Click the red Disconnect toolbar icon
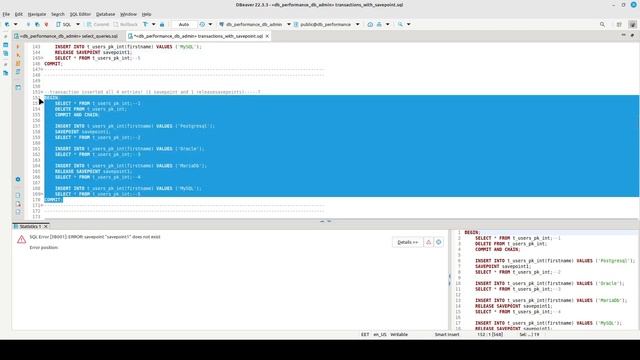The height and width of the screenshot is (360, 640). [46, 24]
